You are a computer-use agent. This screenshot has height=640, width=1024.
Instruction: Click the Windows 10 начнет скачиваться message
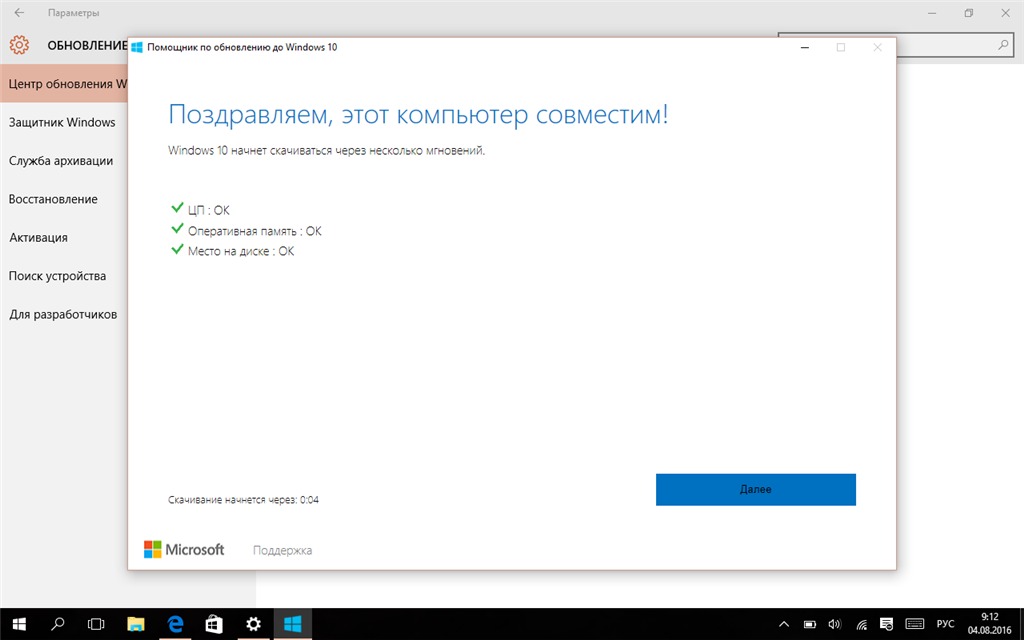point(327,150)
